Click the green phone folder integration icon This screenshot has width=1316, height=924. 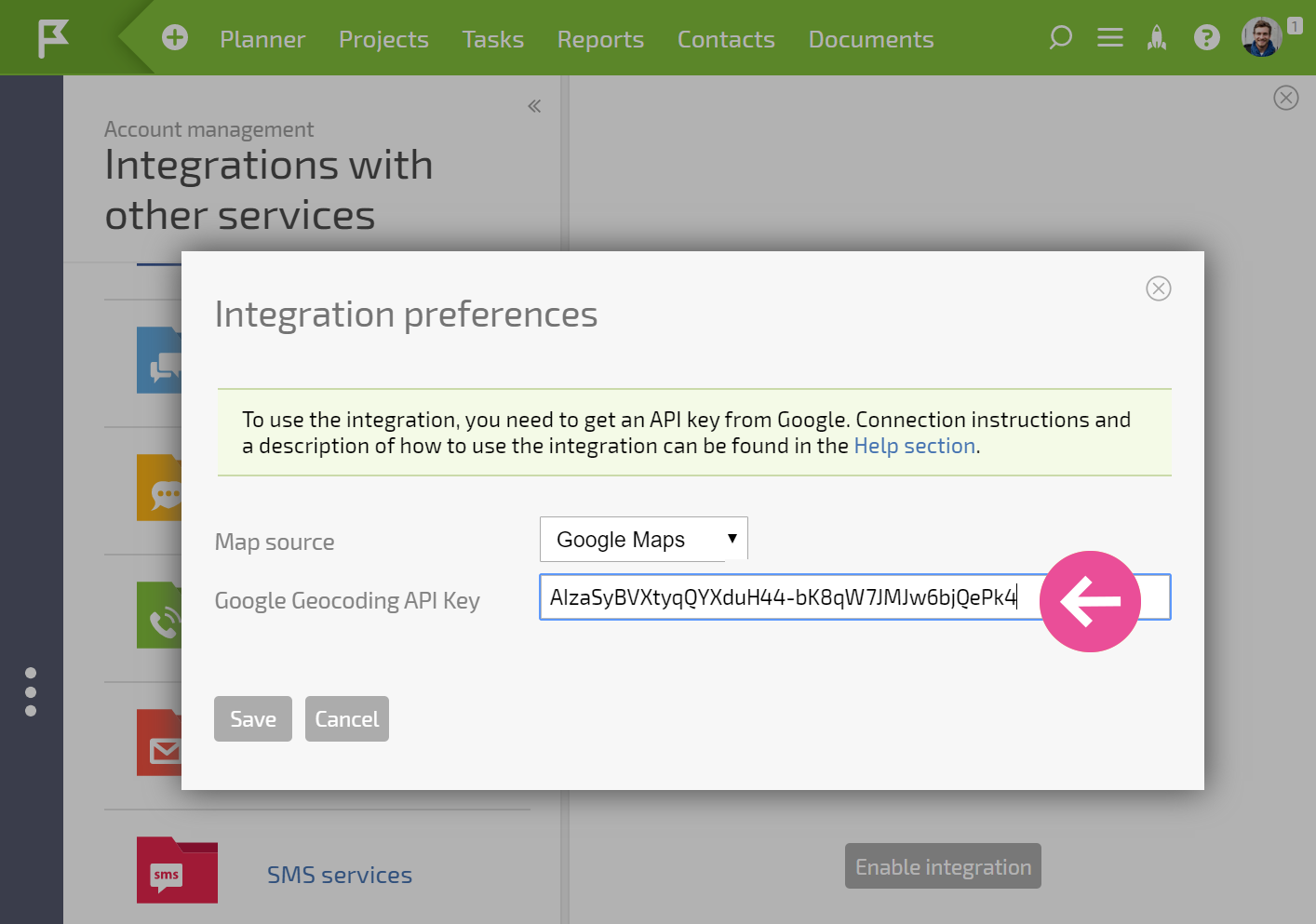point(159,615)
